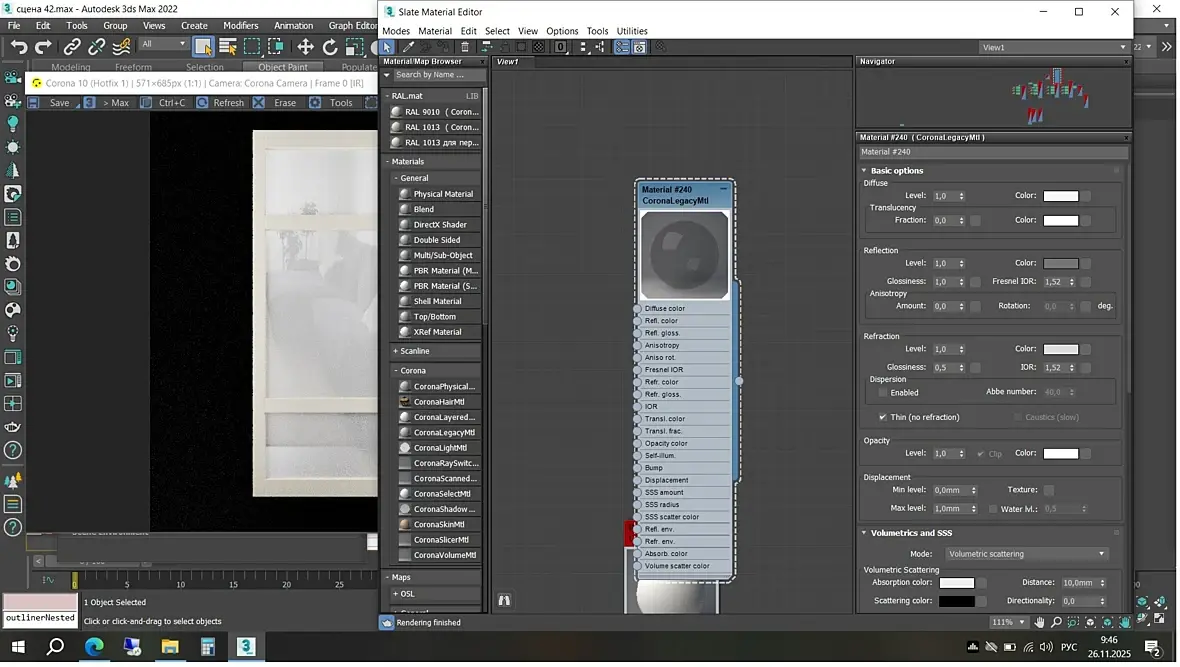Viewport: 1180px width, 667px height.
Task: Expand the Scanline materials group
Action: click(x=414, y=351)
